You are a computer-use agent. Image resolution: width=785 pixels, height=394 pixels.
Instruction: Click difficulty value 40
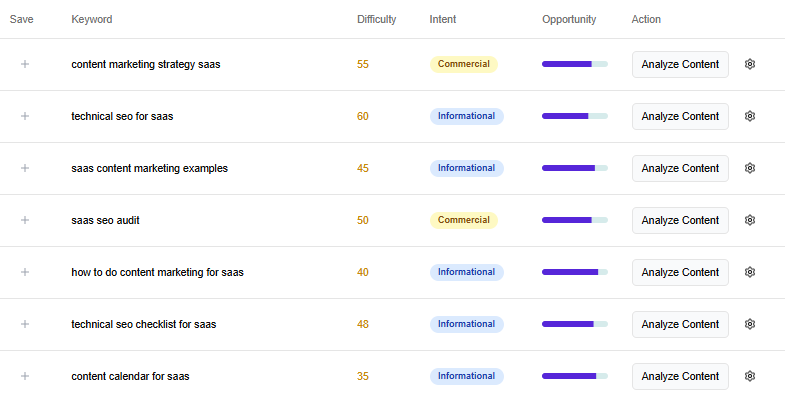(x=362, y=273)
